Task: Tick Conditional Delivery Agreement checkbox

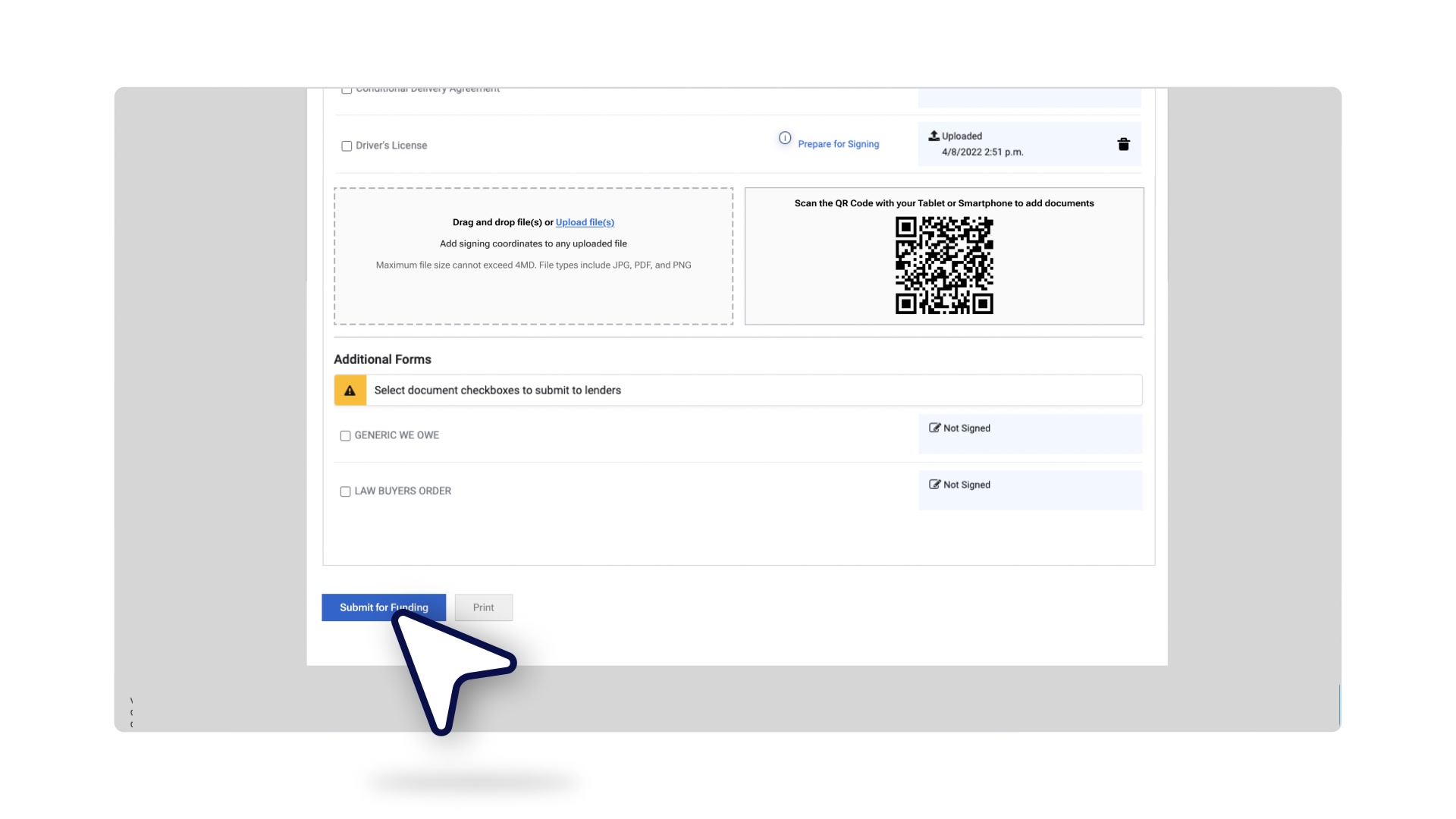Action: pyautogui.click(x=347, y=90)
